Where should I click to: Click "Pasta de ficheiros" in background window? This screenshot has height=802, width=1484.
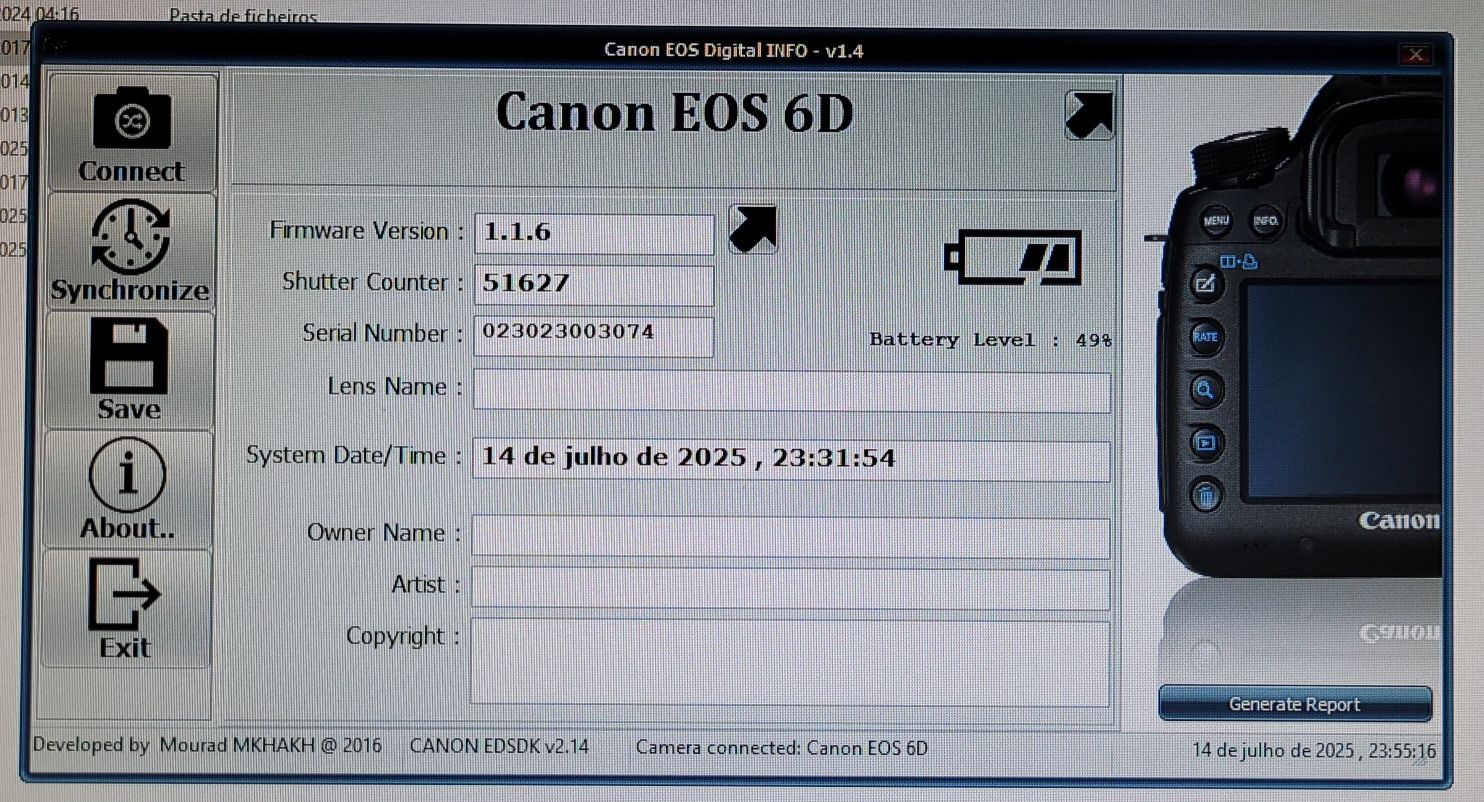point(244,16)
